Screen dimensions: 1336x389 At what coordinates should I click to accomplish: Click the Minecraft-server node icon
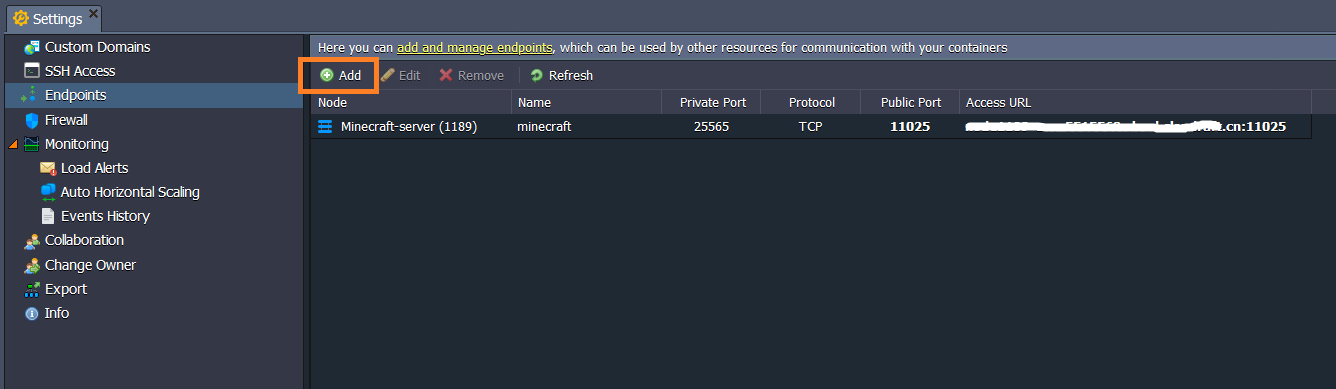tap(325, 127)
